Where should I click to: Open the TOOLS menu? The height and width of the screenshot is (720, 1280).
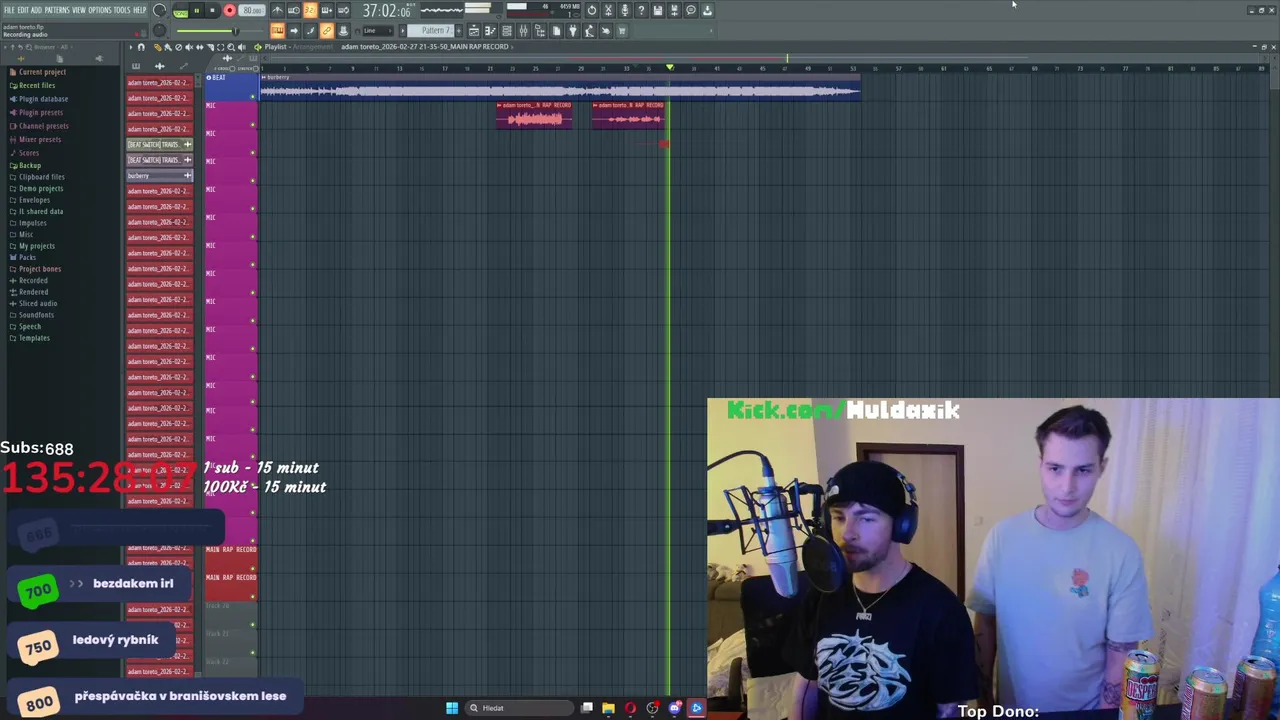click(x=122, y=10)
